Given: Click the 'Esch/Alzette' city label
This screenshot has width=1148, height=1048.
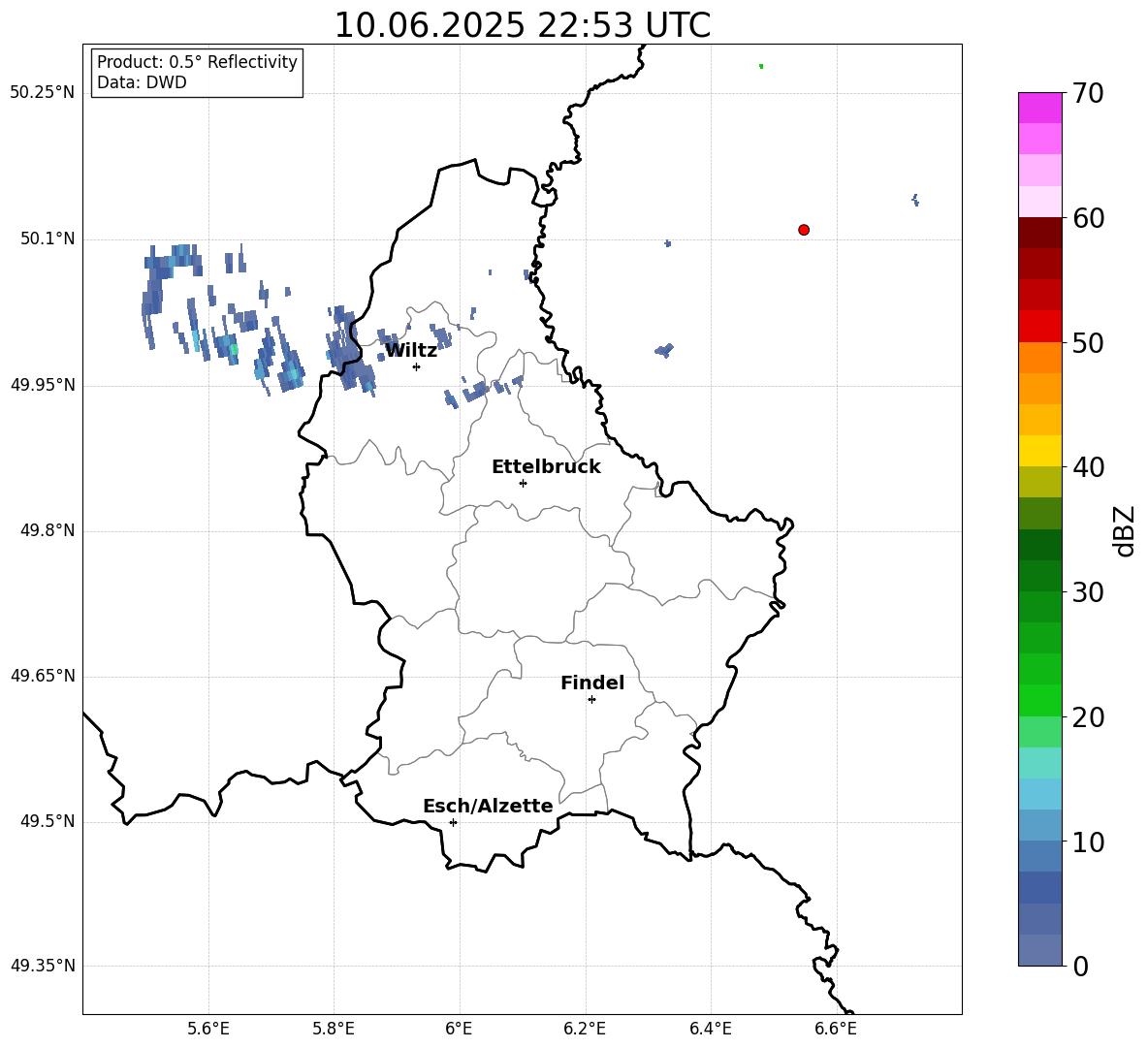Looking at the screenshot, I should coord(488,806).
